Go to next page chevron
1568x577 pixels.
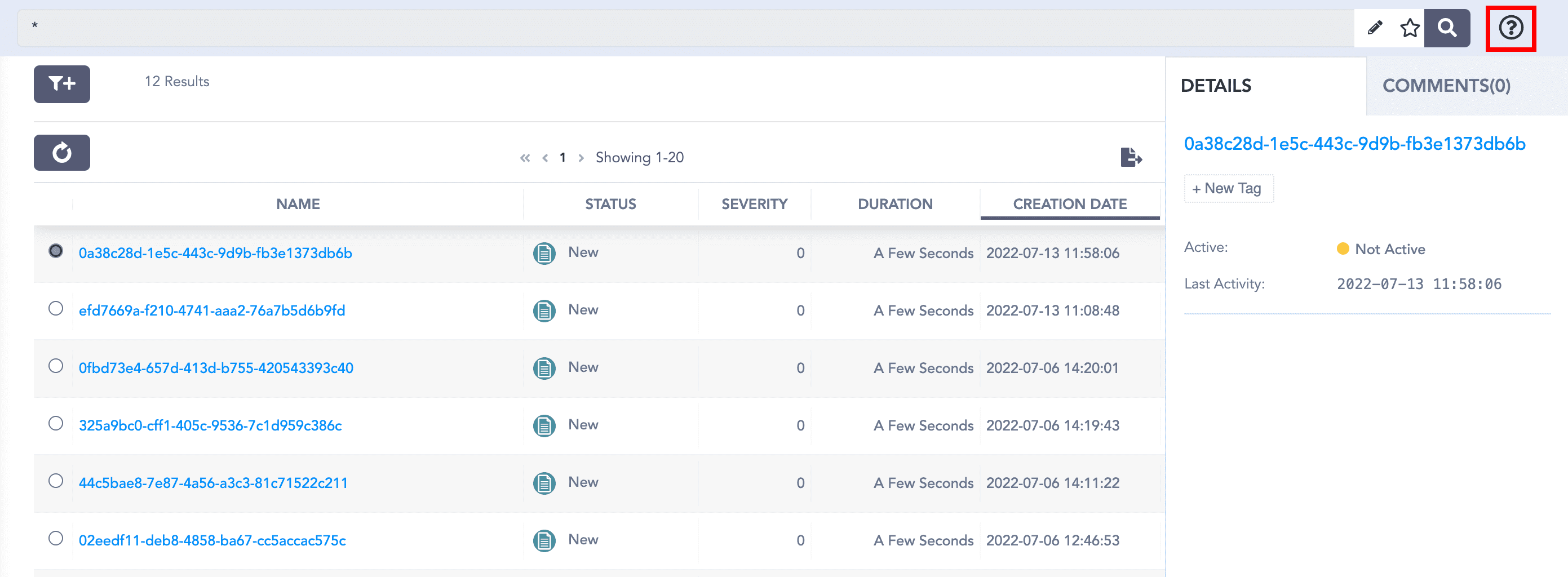point(581,158)
